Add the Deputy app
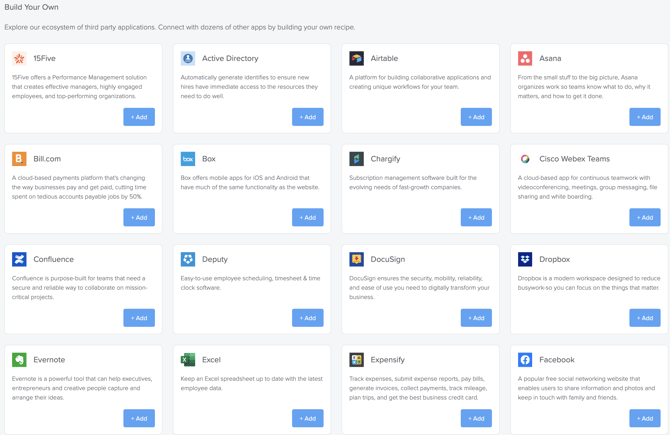 tap(308, 318)
